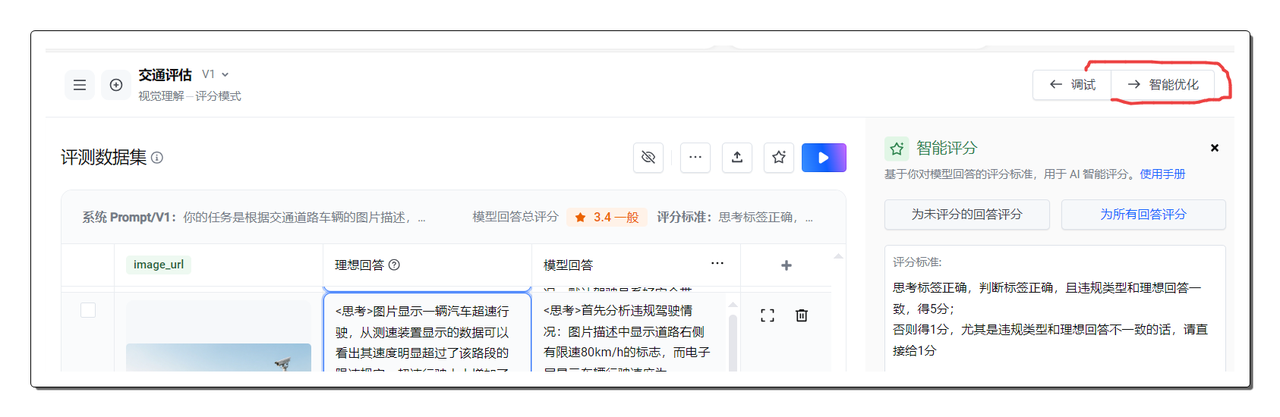Open the 使用手册 link
Image resolution: width=1280 pixels, height=417 pixels.
tap(1163, 174)
